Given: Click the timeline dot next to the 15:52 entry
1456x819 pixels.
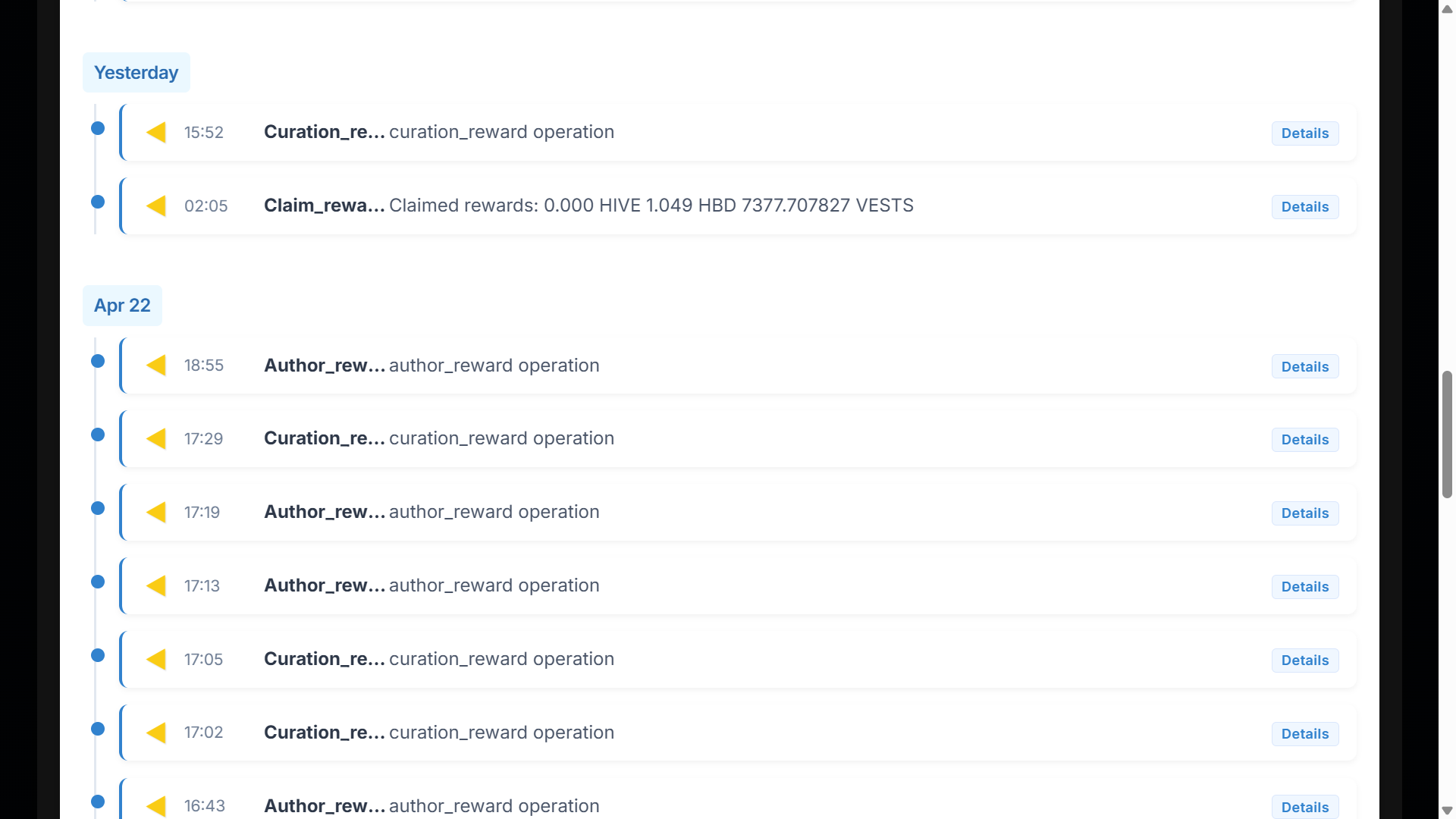Looking at the screenshot, I should tap(97, 129).
